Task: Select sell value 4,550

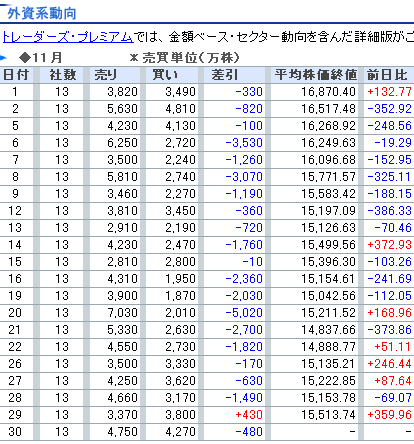Action: tap(122, 347)
